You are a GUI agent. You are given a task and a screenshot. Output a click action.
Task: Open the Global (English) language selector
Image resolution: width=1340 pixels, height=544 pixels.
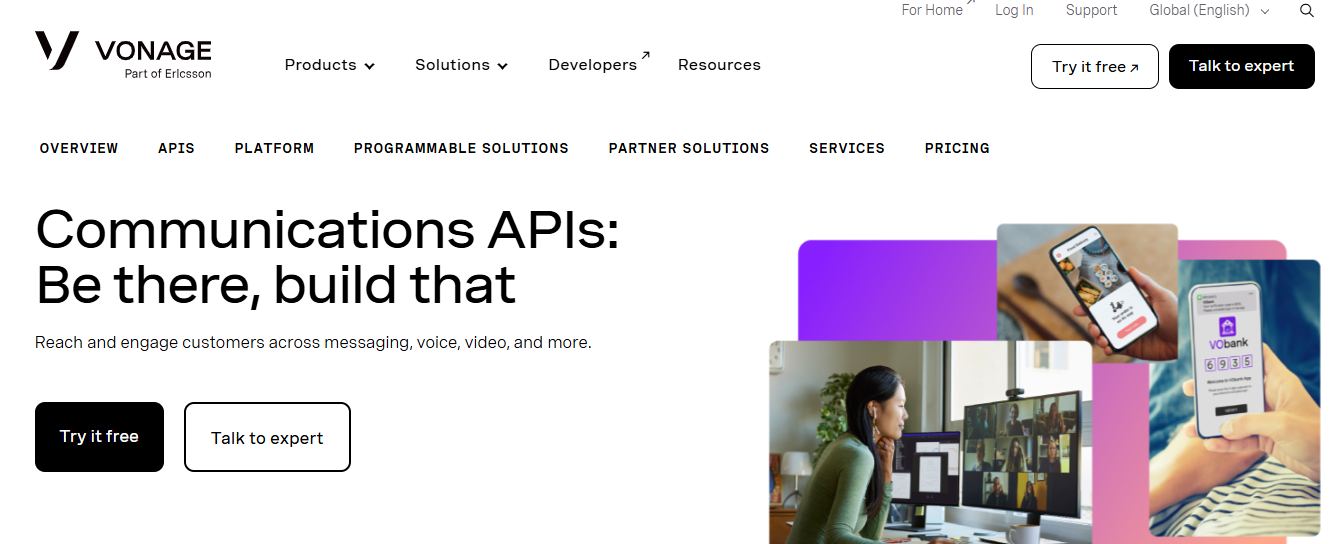1209,10
